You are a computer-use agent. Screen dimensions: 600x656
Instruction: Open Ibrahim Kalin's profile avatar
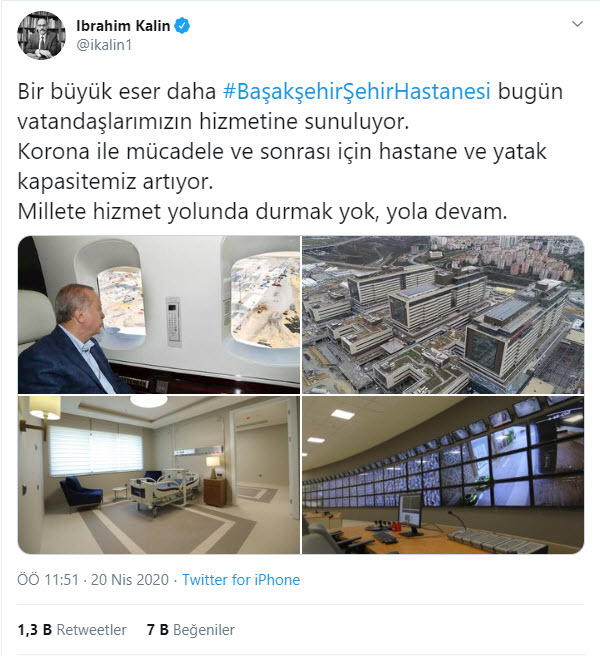coord(41,35)
